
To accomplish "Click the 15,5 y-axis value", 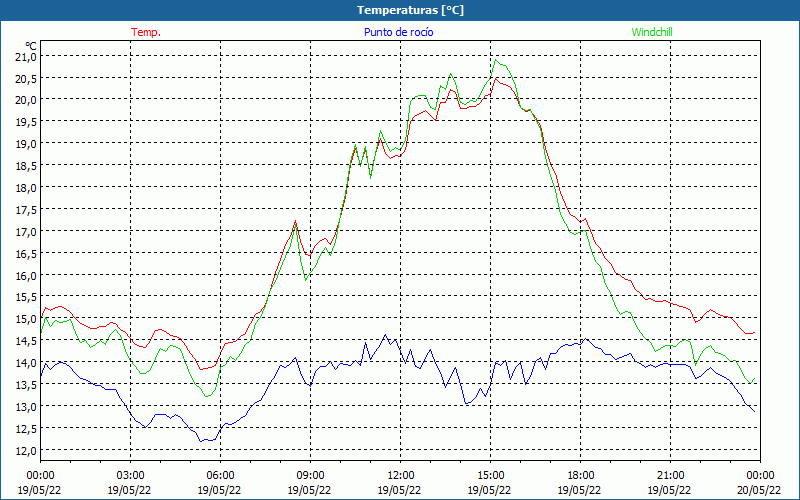I will point(26,297).
